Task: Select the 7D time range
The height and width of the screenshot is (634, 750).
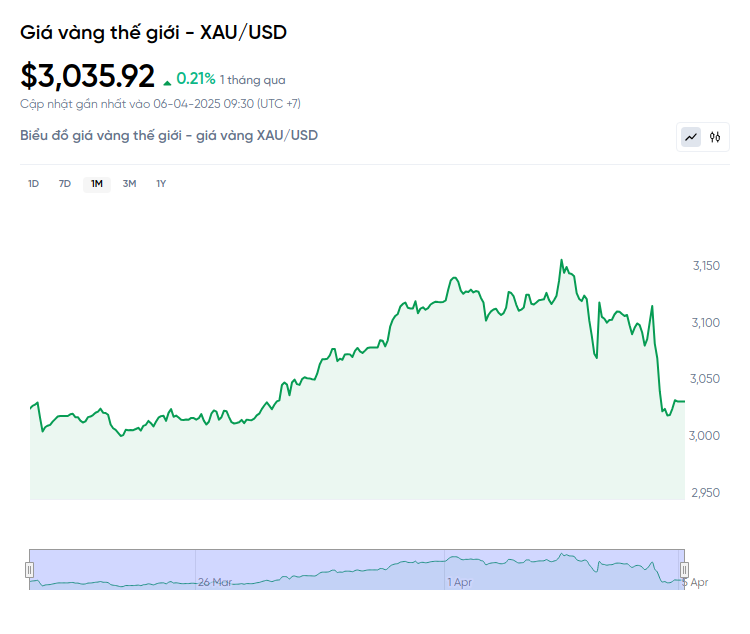Action: pos(65,183)
